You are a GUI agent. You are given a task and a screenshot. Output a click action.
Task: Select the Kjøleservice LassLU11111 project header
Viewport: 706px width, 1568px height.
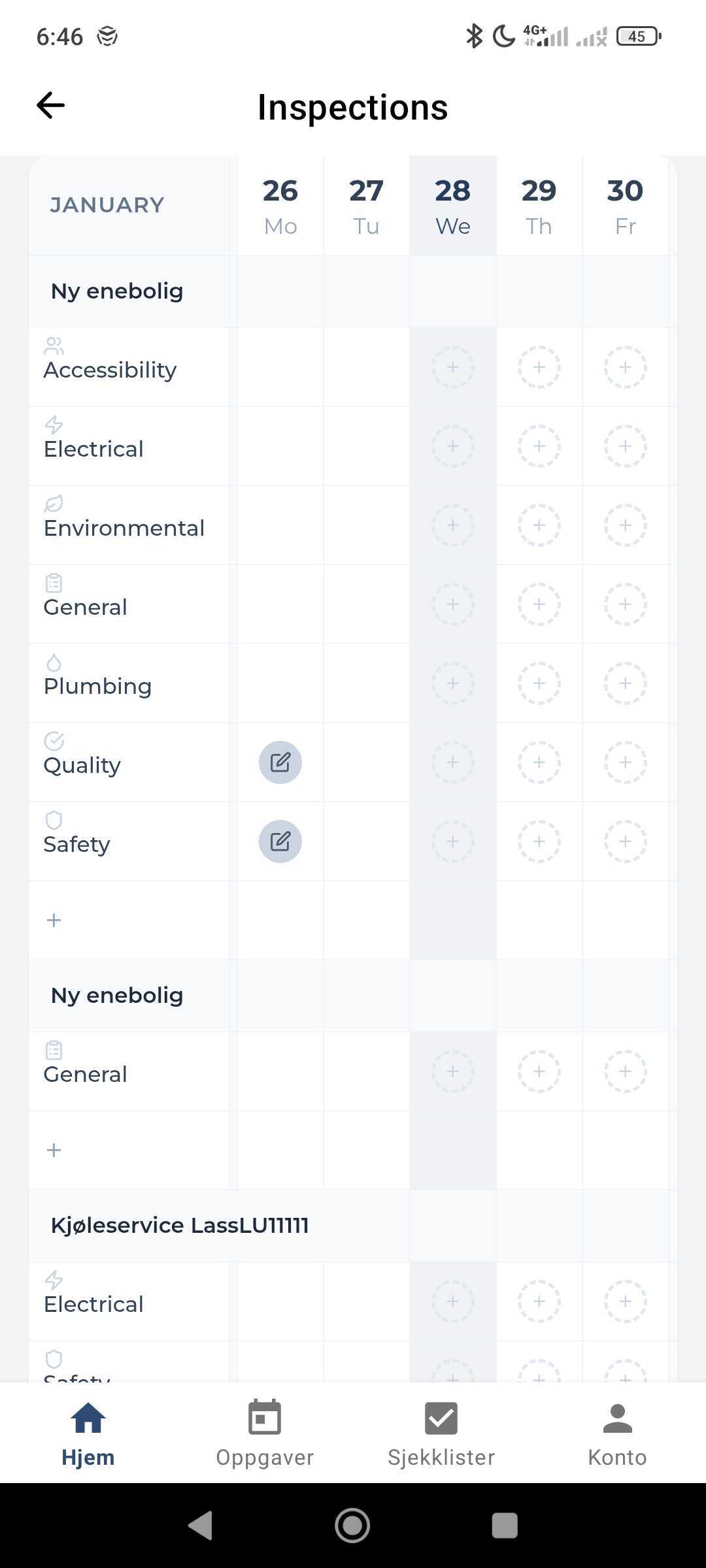pos(180,1225)
